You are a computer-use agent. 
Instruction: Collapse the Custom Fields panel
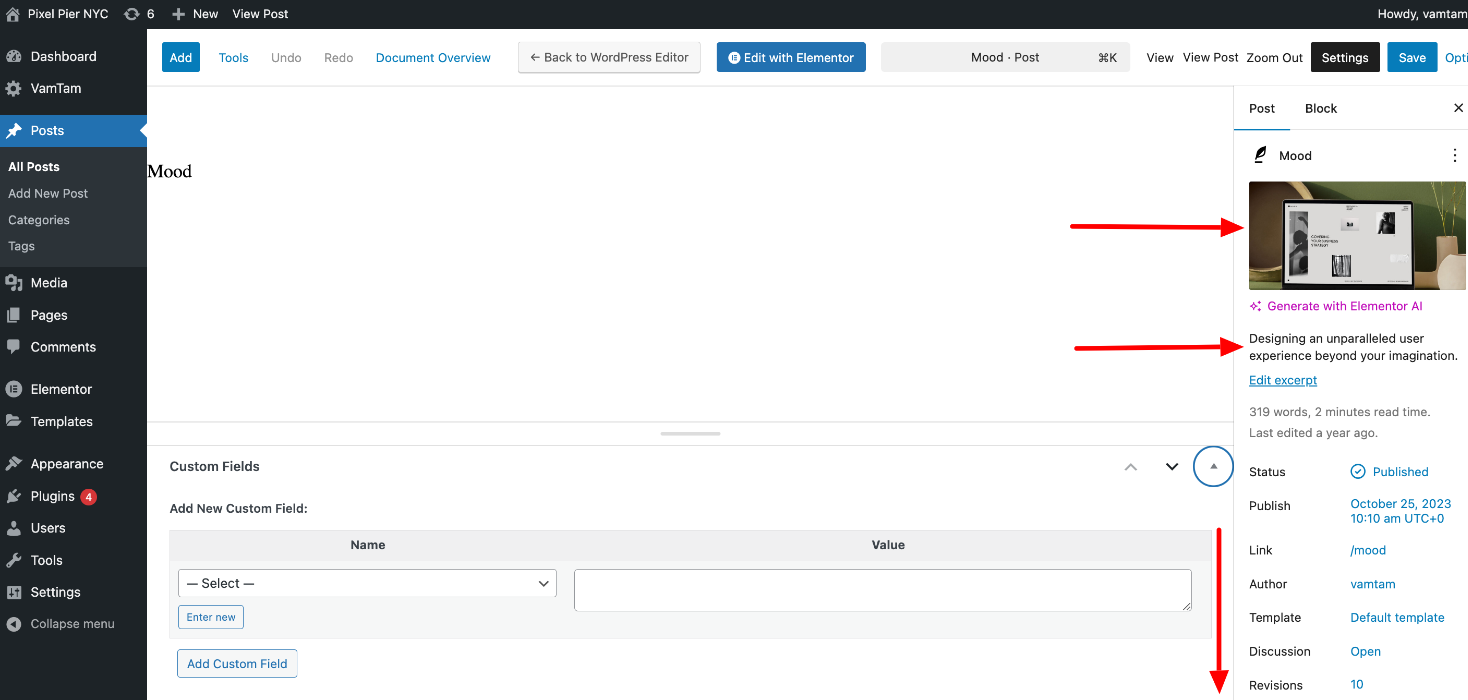click(1213, 467)
